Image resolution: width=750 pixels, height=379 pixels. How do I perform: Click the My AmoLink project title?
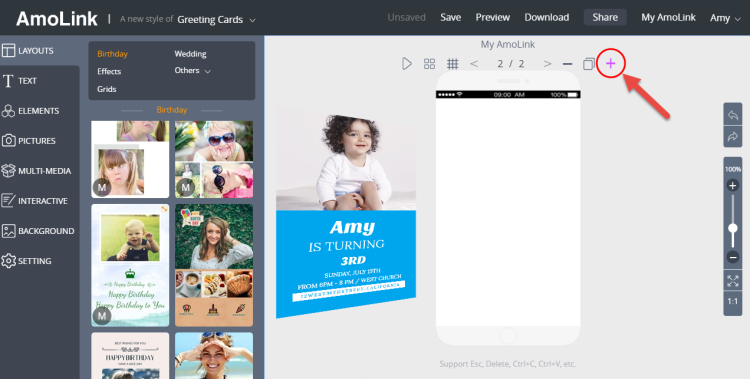508,45
